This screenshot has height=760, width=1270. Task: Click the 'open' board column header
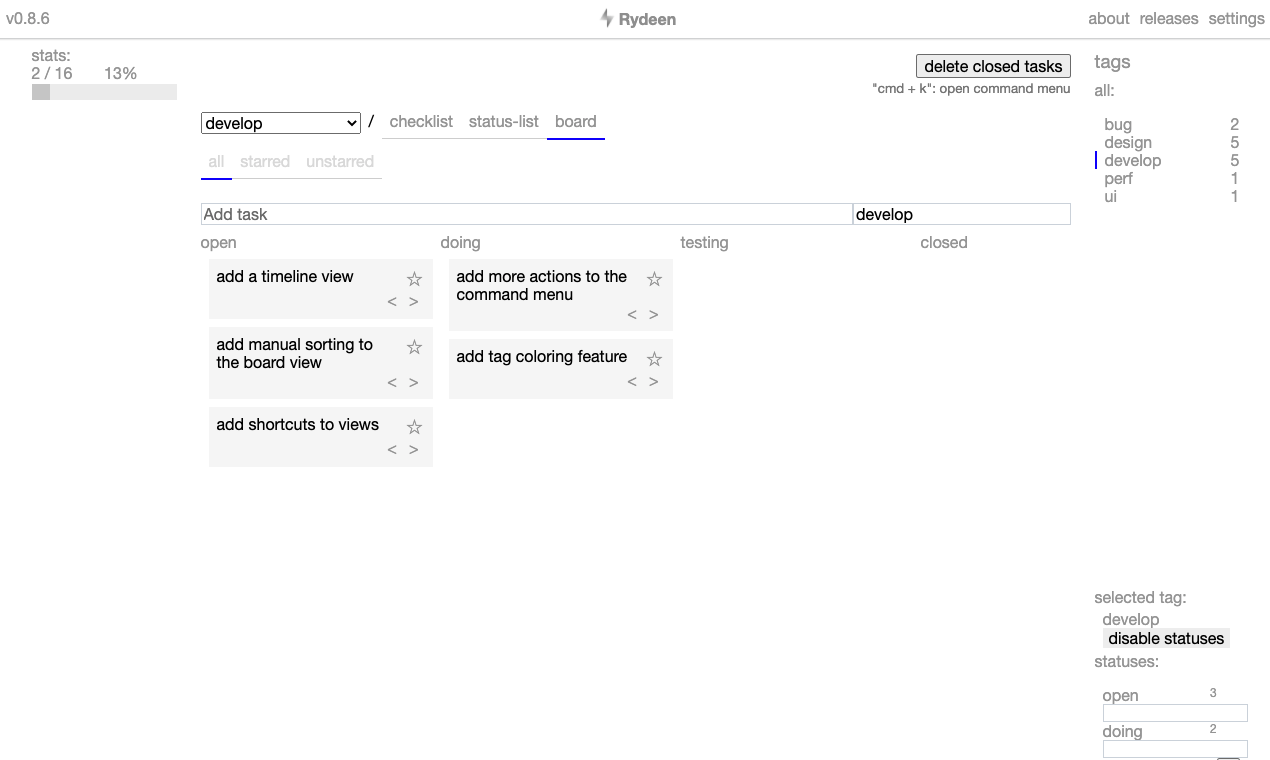(218, 243)
